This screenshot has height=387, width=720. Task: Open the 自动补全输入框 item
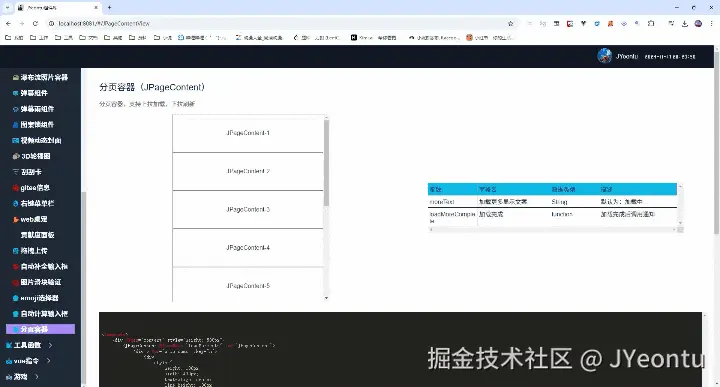point(40,266)
